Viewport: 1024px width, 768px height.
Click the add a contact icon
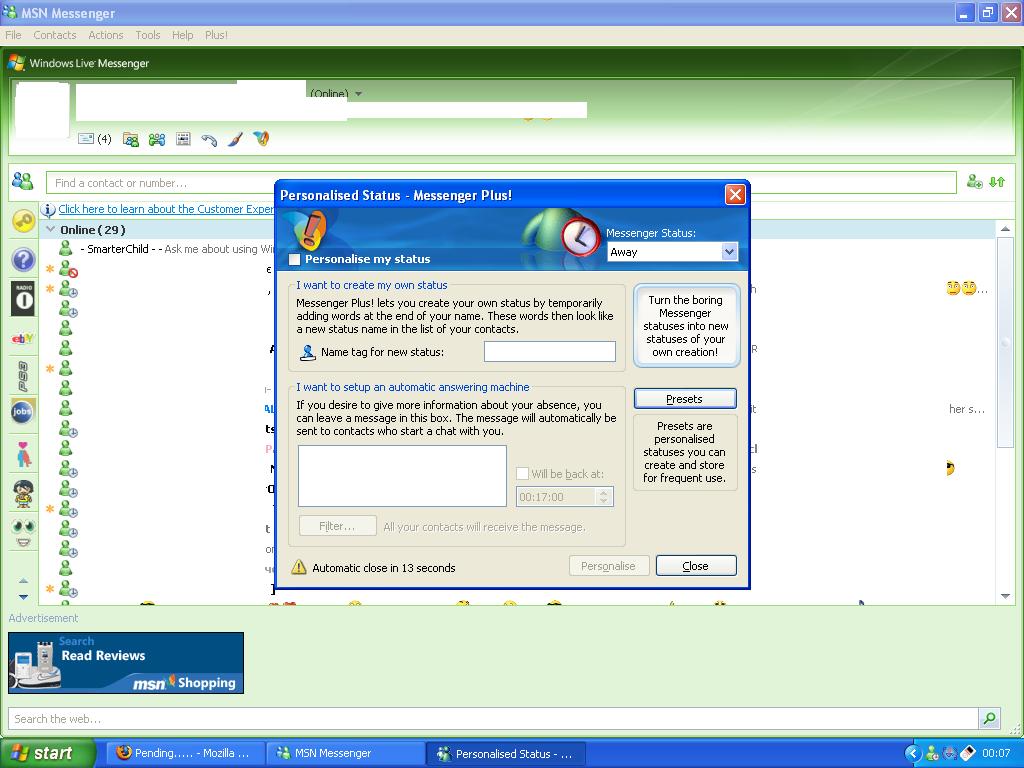974,182
